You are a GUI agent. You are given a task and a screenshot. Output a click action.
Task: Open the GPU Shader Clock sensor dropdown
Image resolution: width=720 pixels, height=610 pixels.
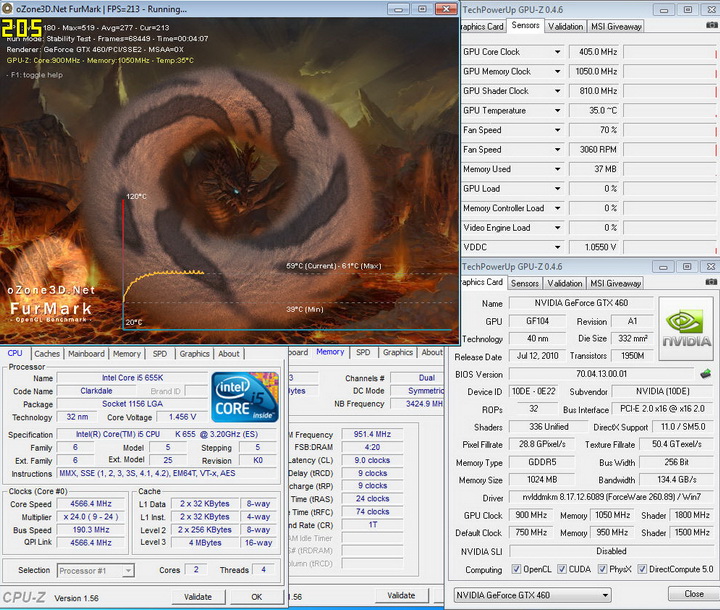(557, 91)
